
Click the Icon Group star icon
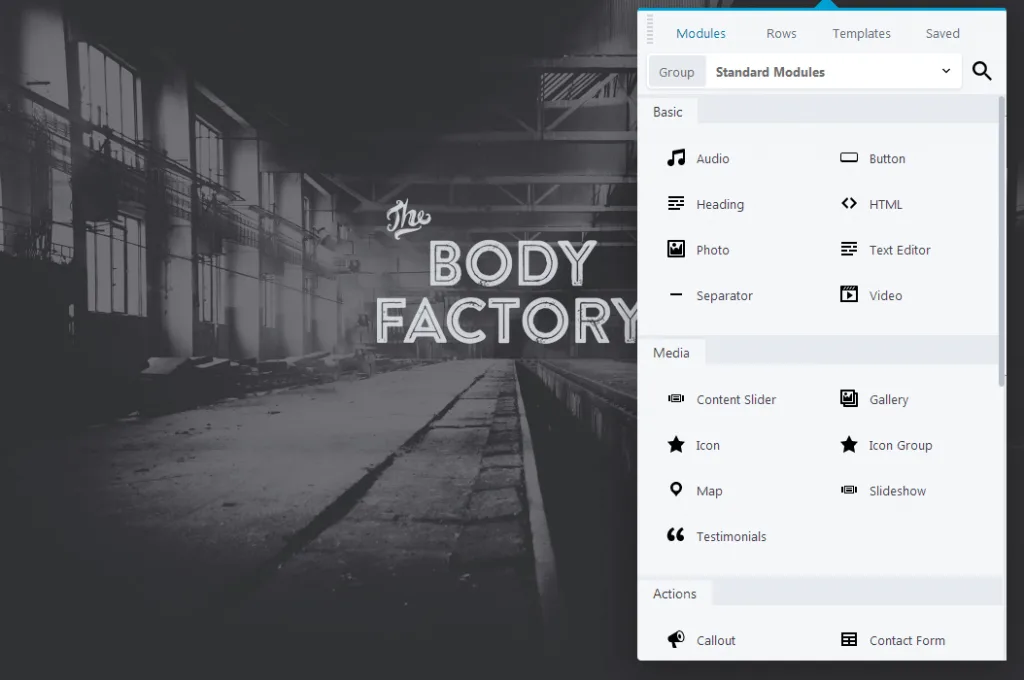(849, 445)
